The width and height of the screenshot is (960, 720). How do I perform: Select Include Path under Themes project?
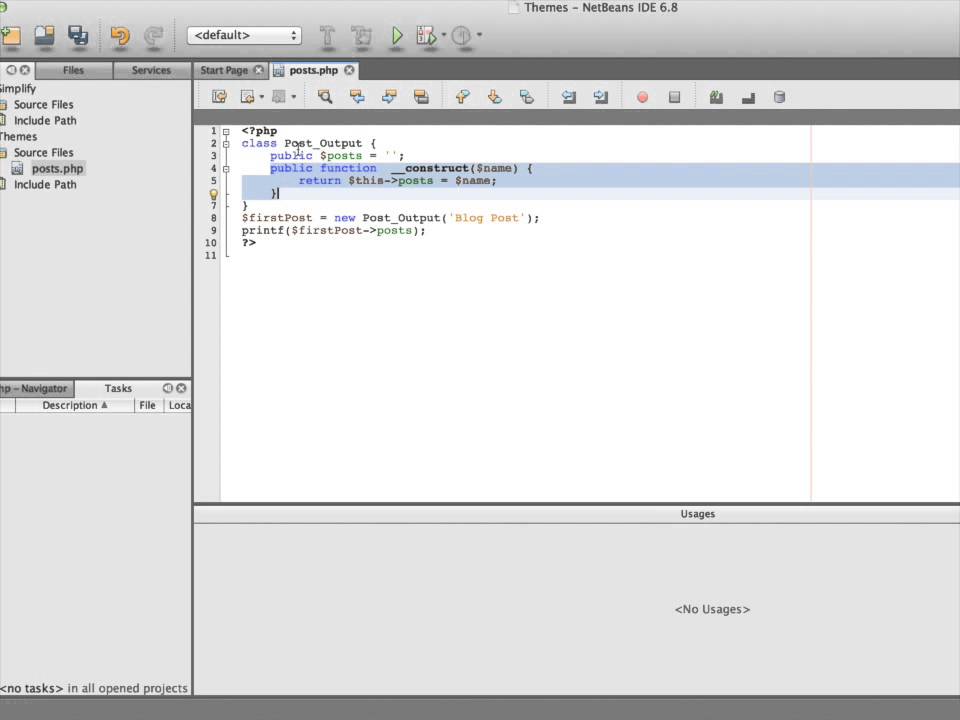(45, 184)
